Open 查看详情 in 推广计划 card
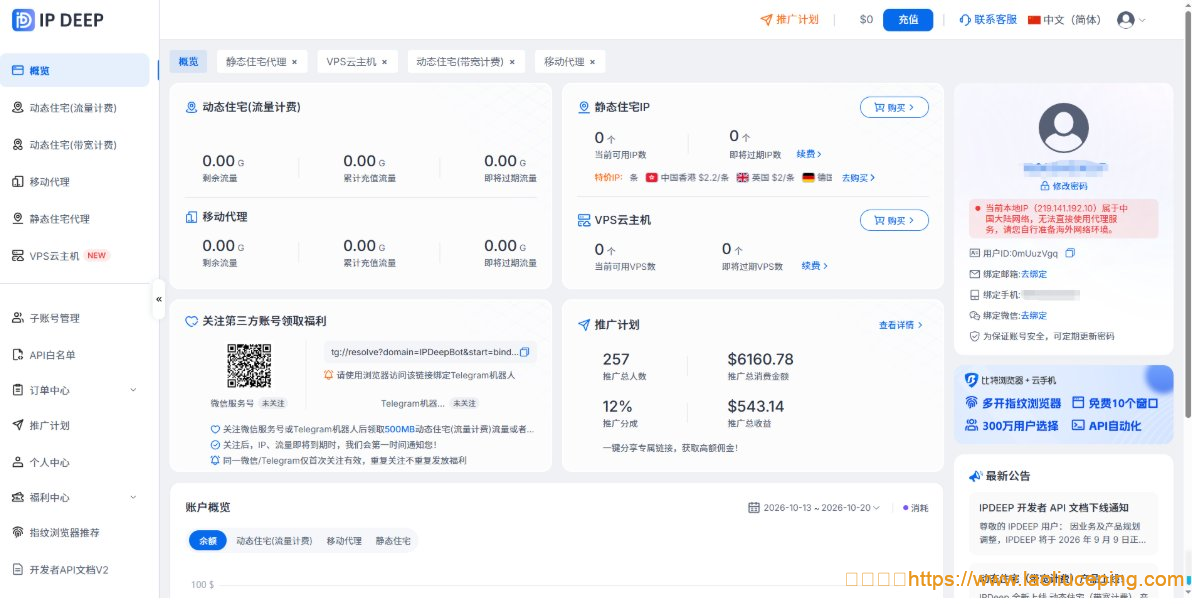Screen dimensions: 1192x604 (x=901, y=325)
